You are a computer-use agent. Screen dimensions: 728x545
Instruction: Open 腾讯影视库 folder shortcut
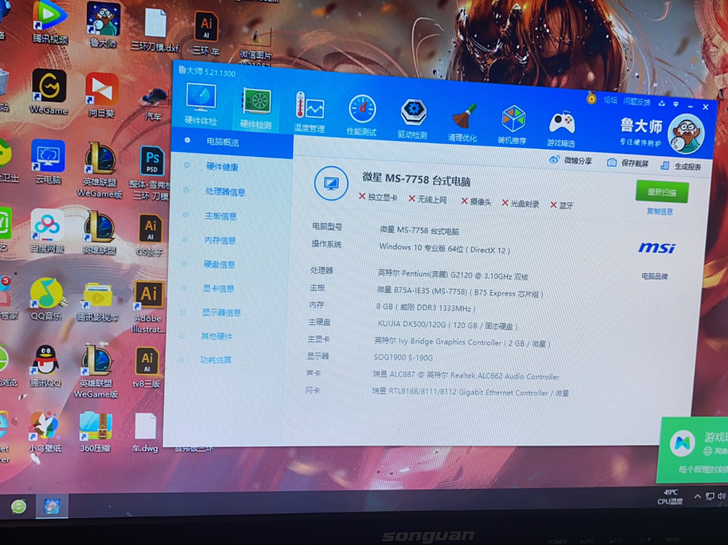pos(98,302)
